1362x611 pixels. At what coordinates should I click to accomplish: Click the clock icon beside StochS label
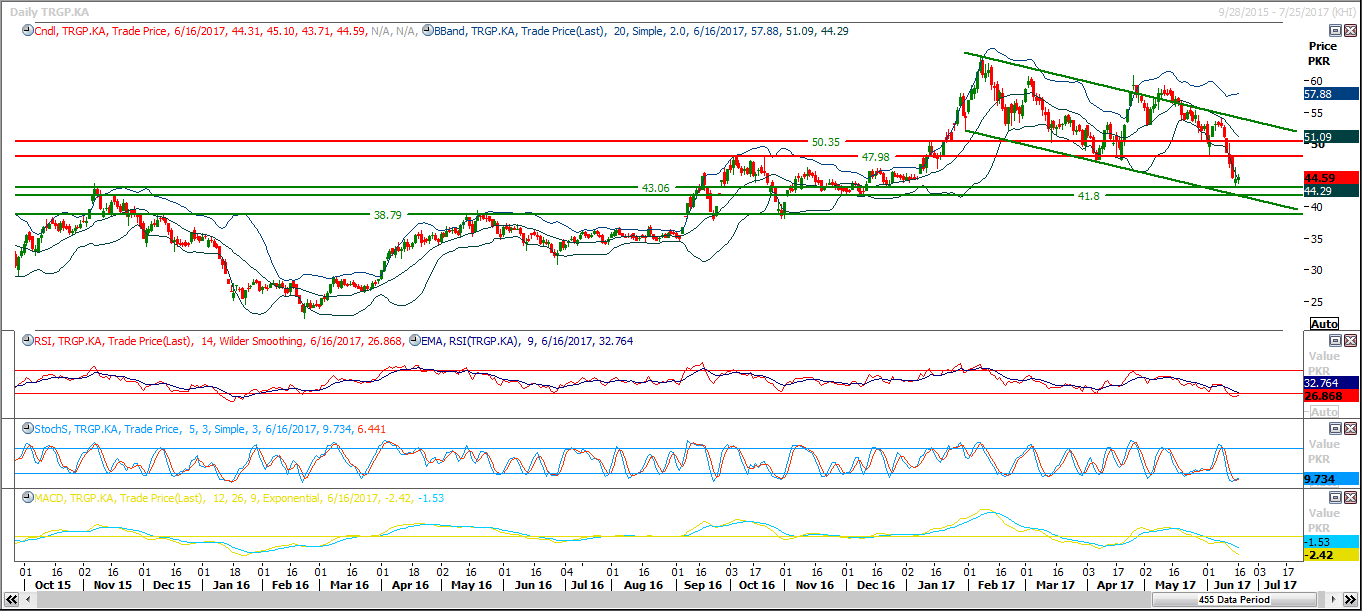pos(27,429)
